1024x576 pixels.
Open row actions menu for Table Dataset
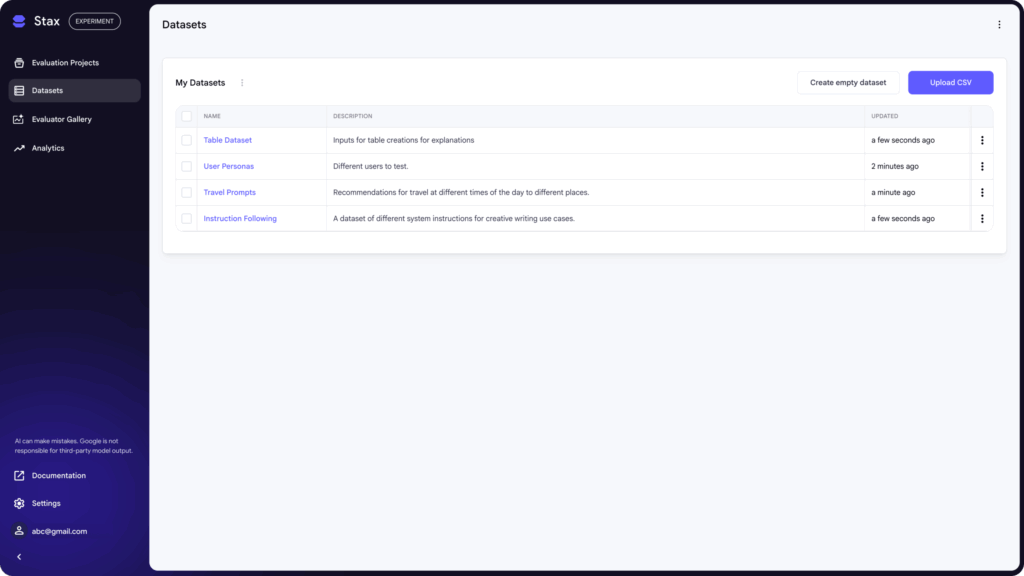(982, 140)
